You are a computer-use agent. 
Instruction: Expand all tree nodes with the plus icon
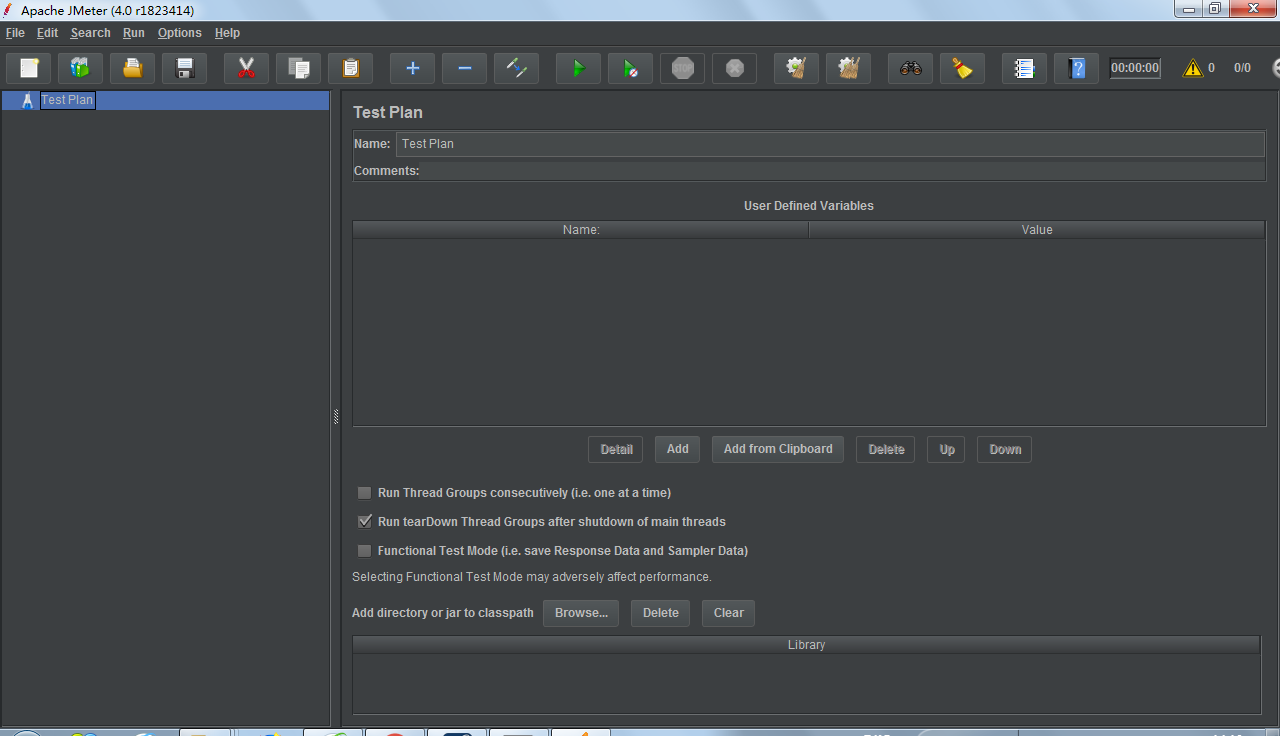point(412,68)
